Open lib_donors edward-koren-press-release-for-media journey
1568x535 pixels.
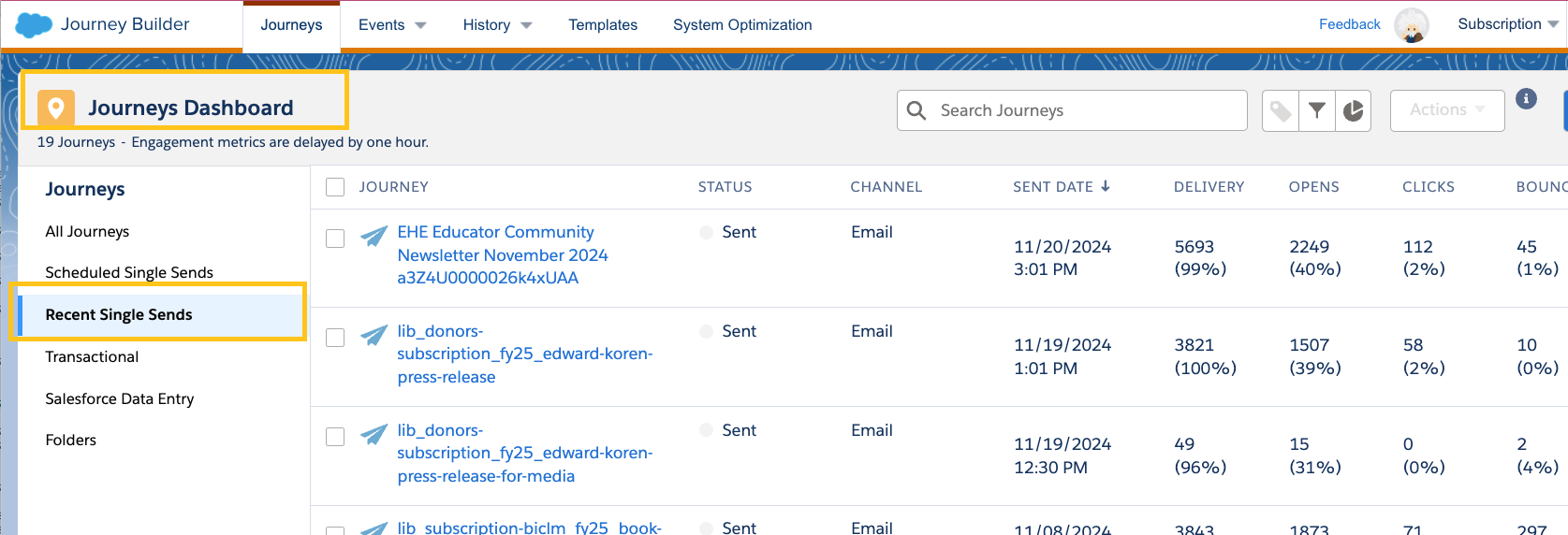pos(525,453)
